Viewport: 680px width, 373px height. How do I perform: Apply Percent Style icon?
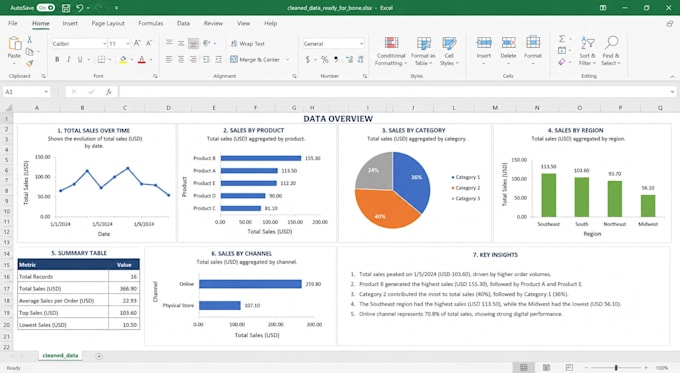(324, 59)
